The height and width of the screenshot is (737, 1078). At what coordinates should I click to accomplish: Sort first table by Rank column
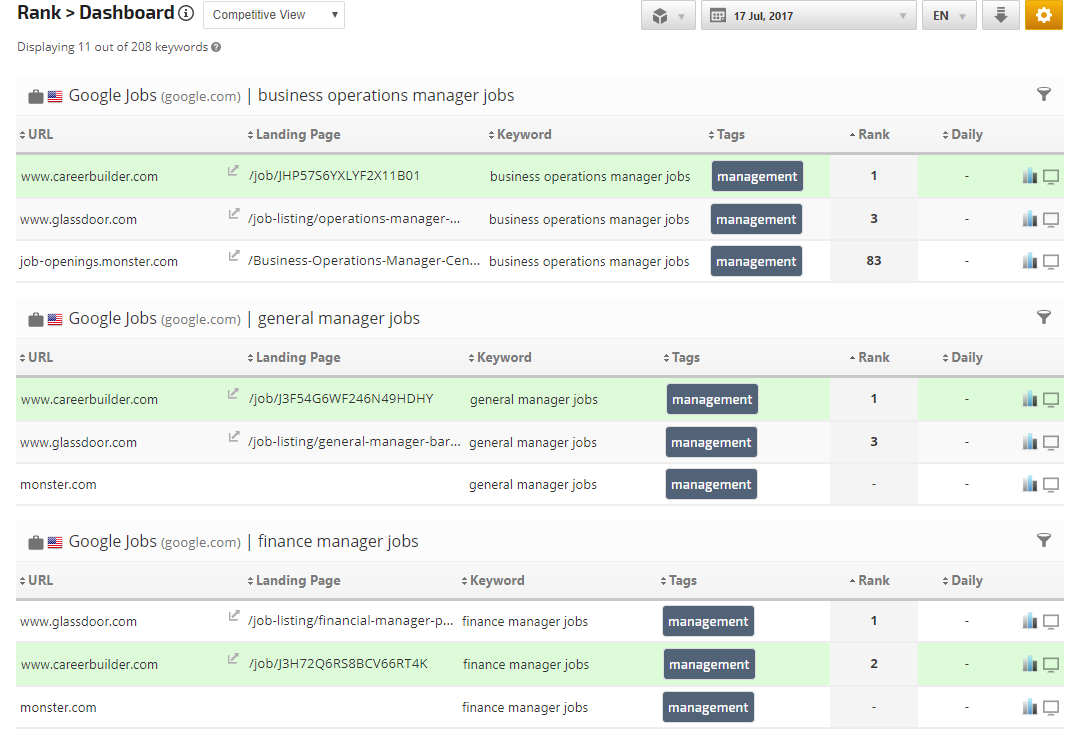tap(873, 135)
